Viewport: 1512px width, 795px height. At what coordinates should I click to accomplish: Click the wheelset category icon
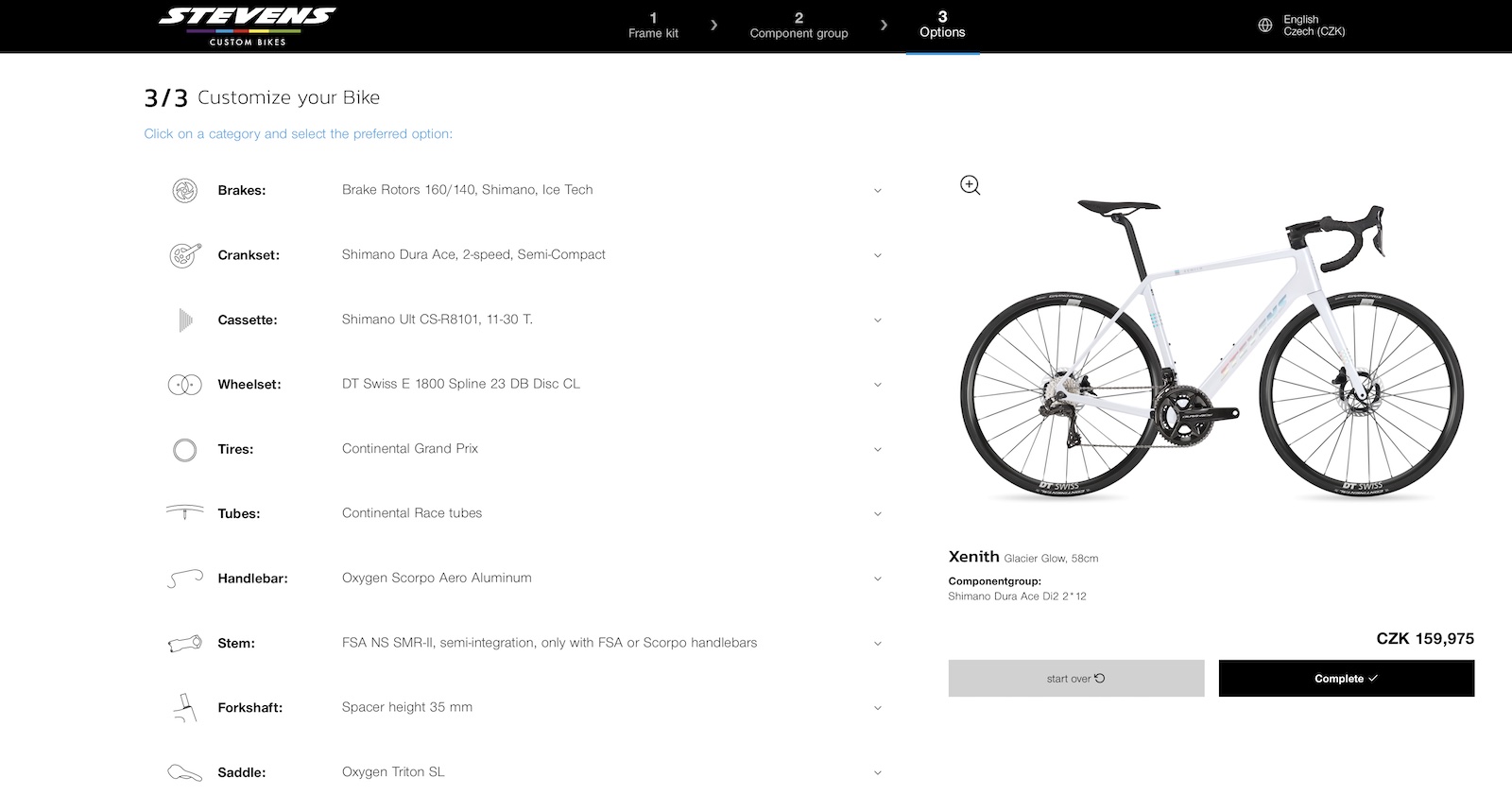pos(185,385)
